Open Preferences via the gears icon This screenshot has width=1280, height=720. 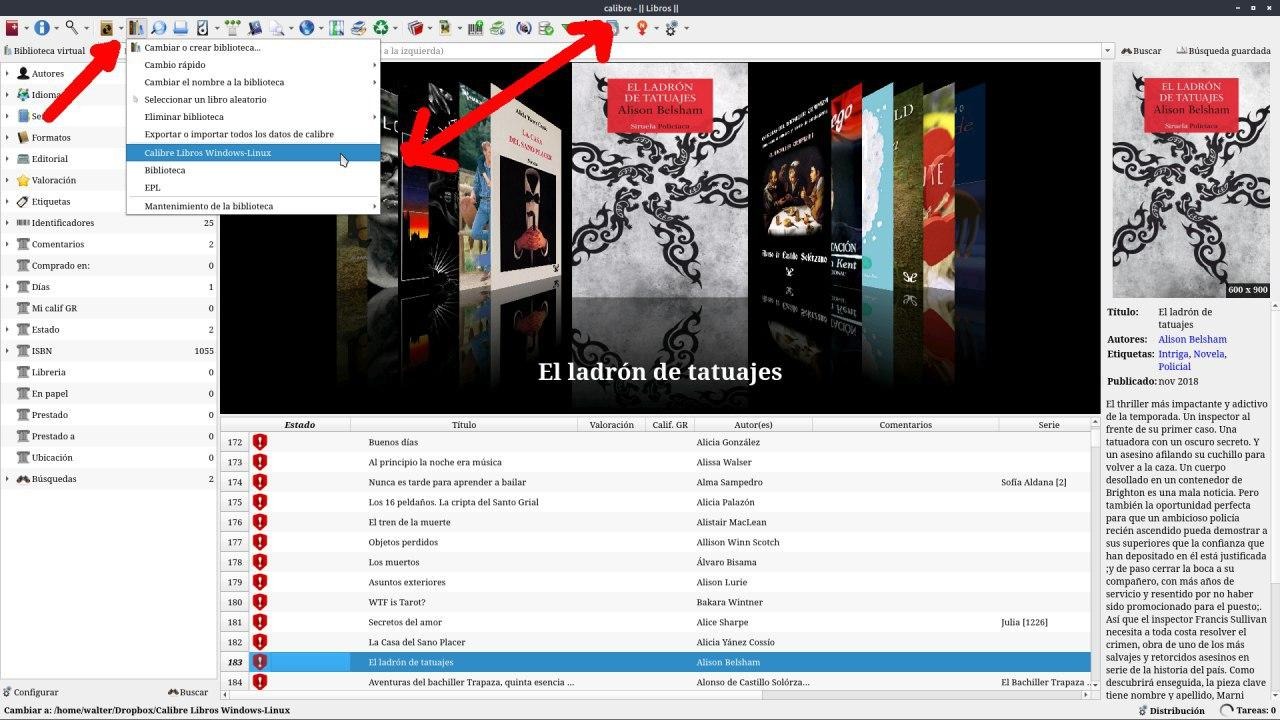[x=671, y=28]
